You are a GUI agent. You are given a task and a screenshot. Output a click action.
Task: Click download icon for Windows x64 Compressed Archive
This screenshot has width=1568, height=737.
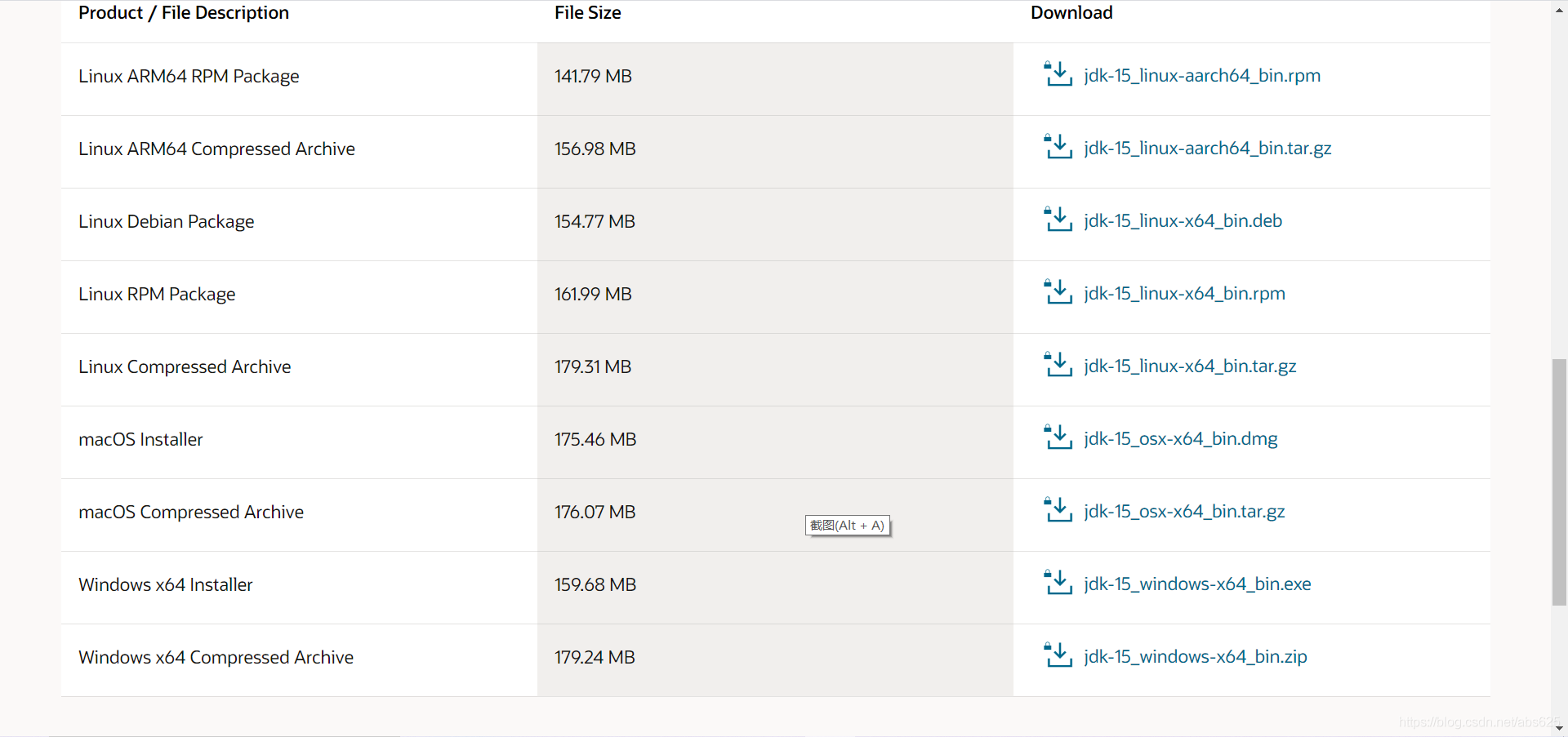click(1058, 655)
